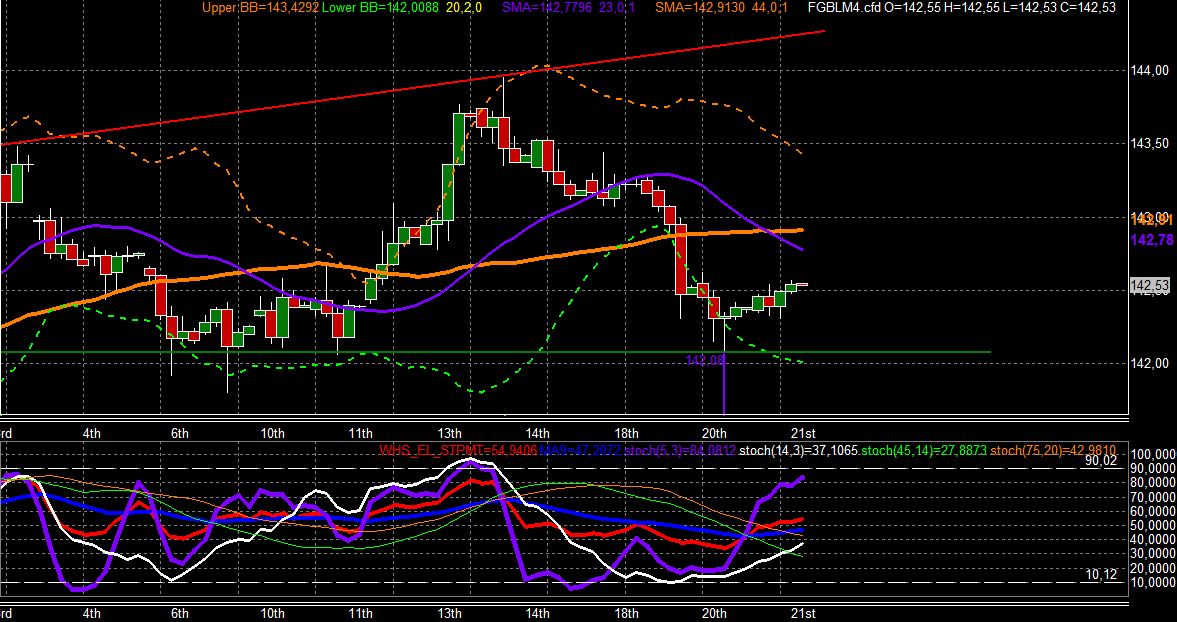This screenshot has width=1177, height=622.
Task: Select the red rising trendline
Action: (x=413, y=87)
